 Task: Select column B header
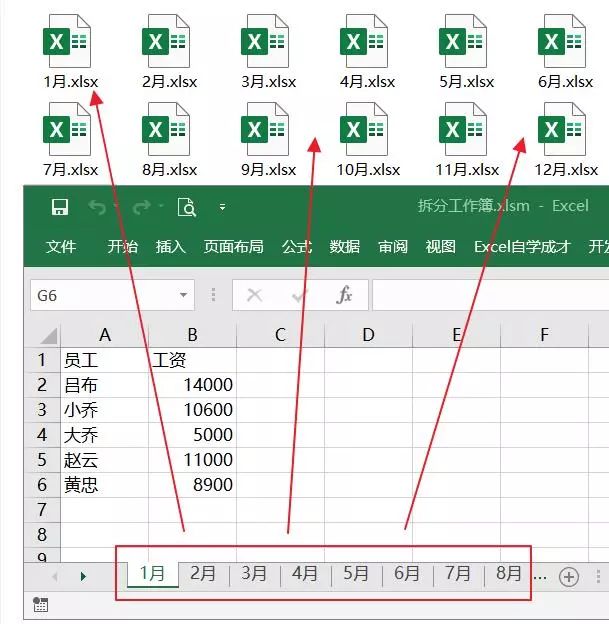click(x=193, y=335)
